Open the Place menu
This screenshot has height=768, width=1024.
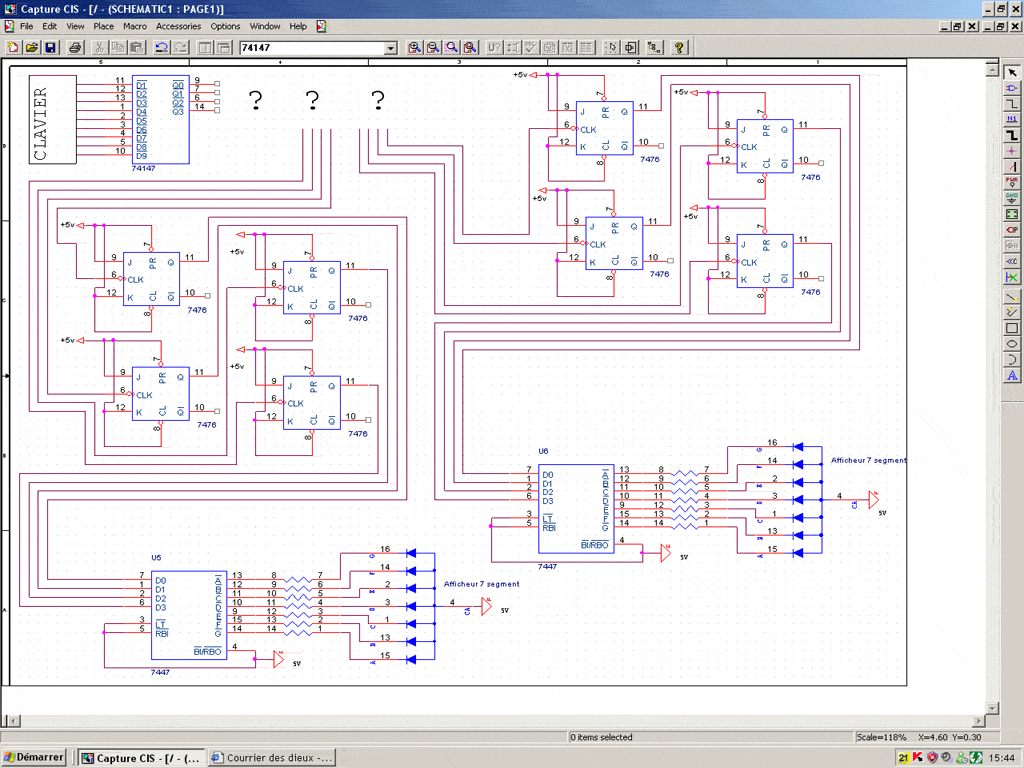(103, 26)
